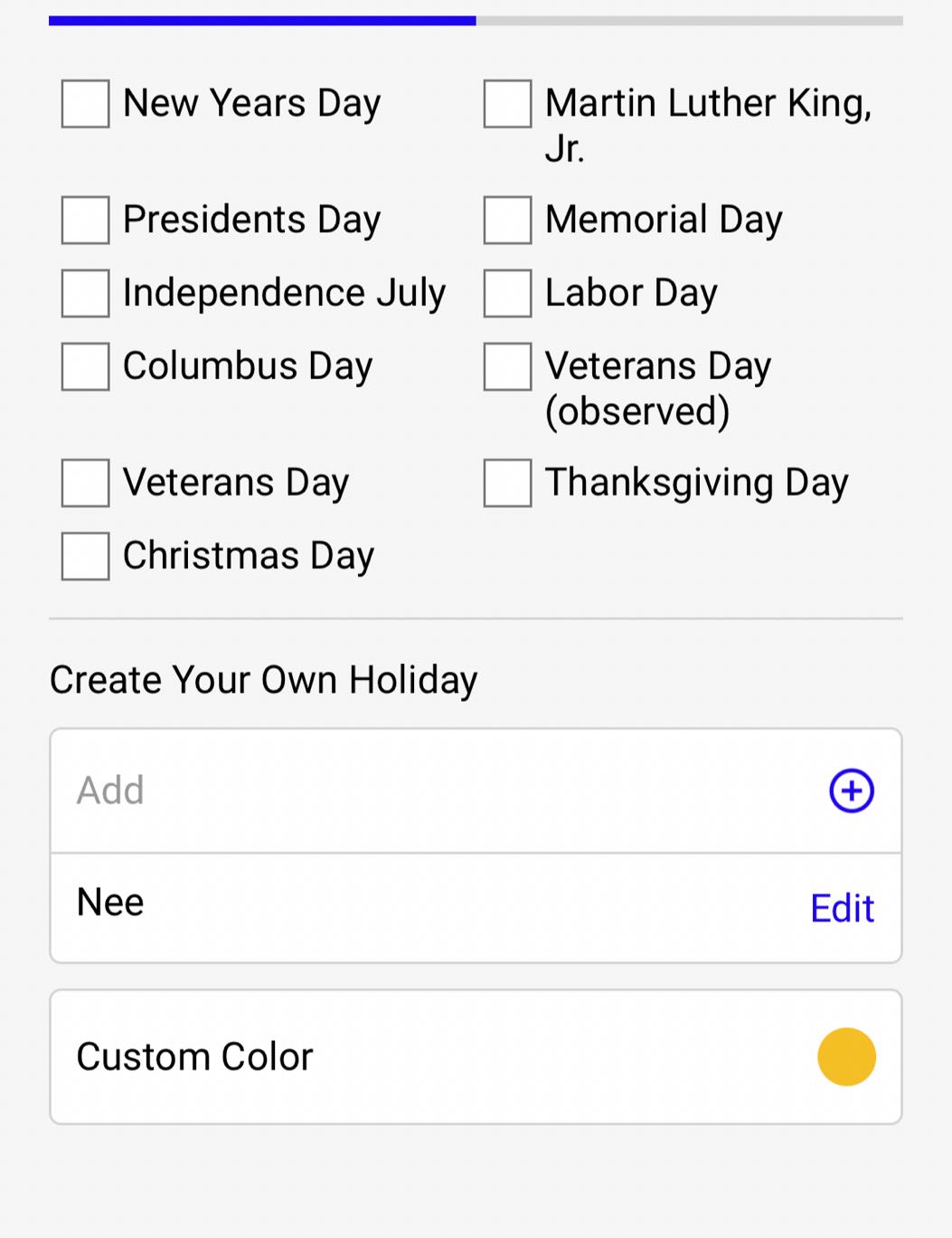
Task: Tap the Nee custom holiday entry
Action: pyautogui.click(x=110, y=903)
